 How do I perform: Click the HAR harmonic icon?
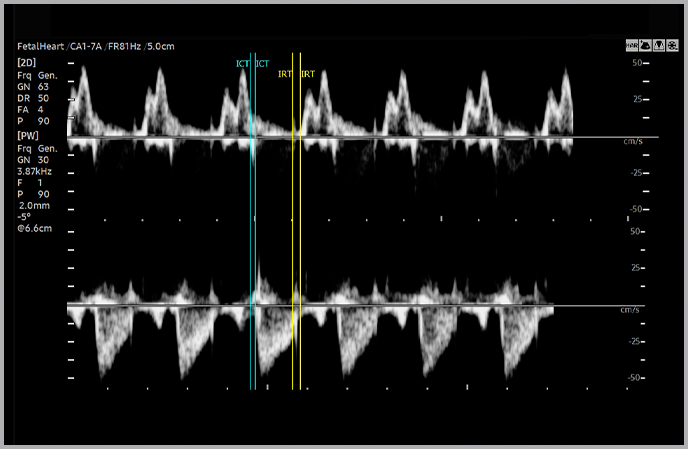click(x=632, y=46)
